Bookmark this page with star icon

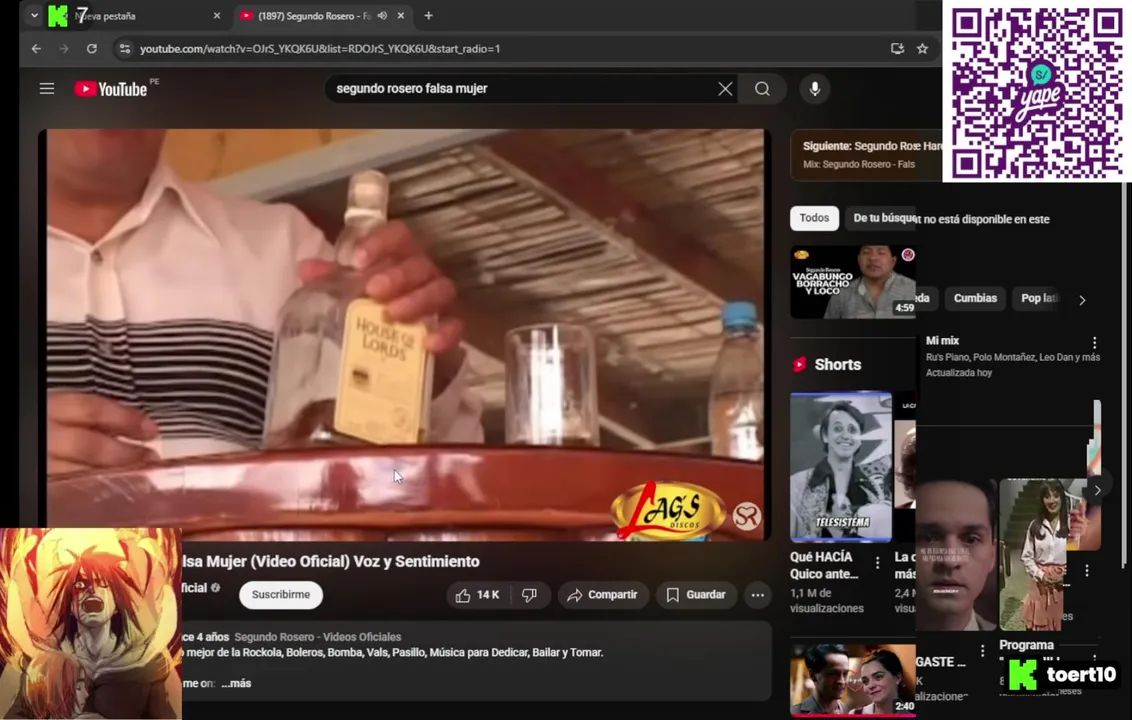[922, 48]
